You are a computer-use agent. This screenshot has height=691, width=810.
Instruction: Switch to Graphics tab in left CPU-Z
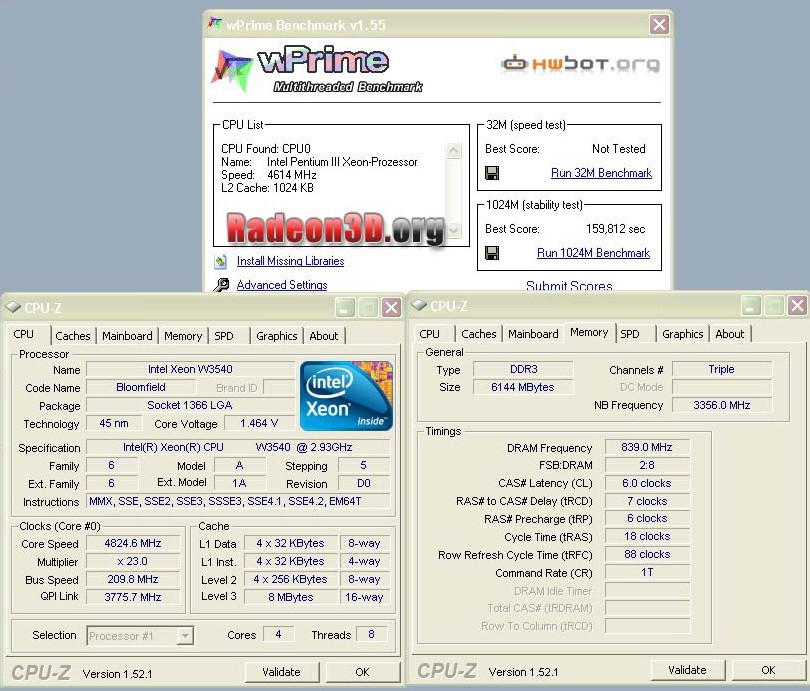(277, 336)
